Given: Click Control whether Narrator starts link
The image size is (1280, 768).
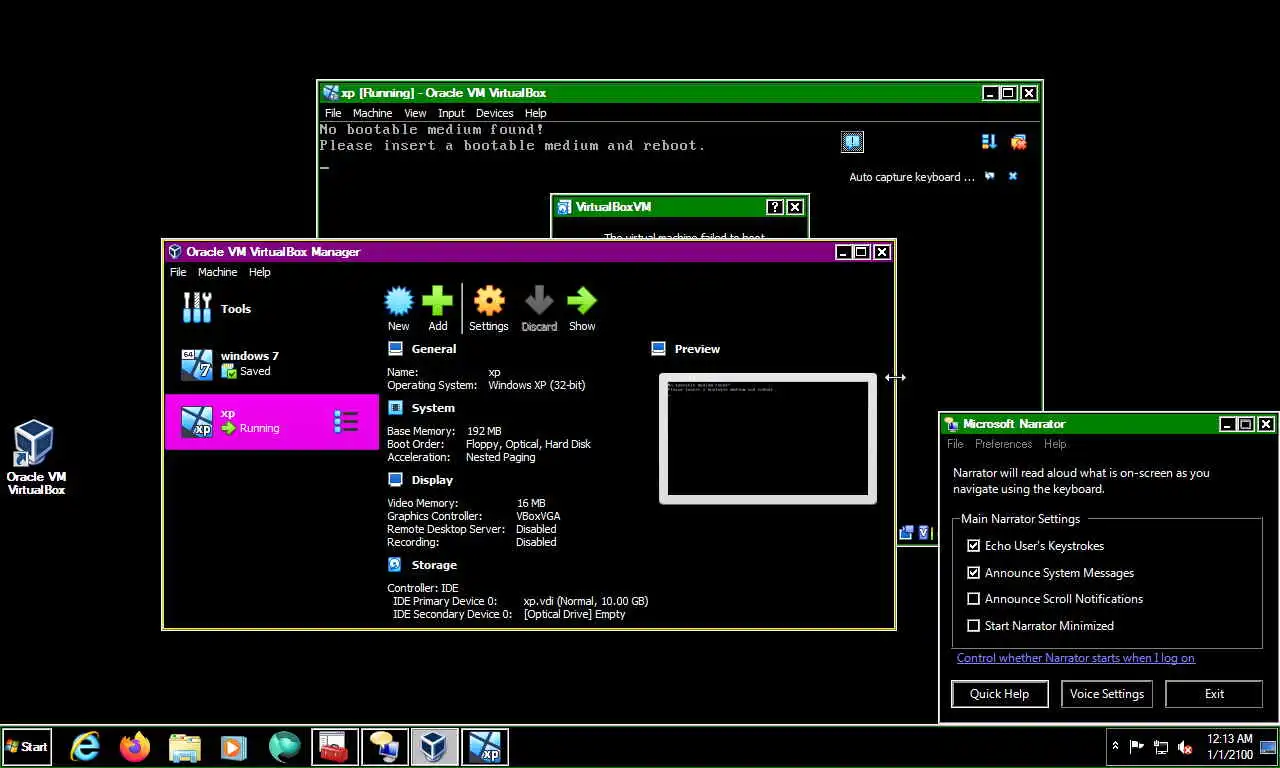Looking at the screenshot, I should coord(1076,658).
